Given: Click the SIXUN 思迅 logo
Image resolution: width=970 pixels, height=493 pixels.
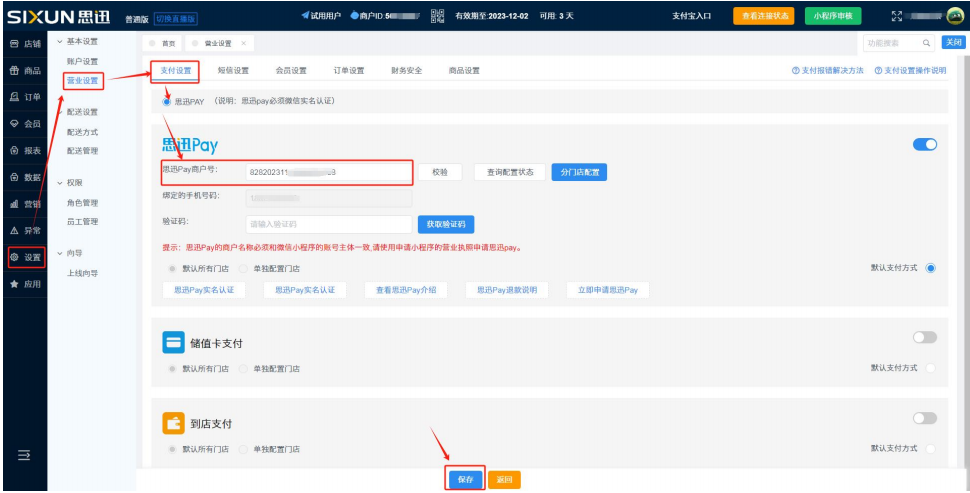Looking at the screenshot, I should point(59,17).
